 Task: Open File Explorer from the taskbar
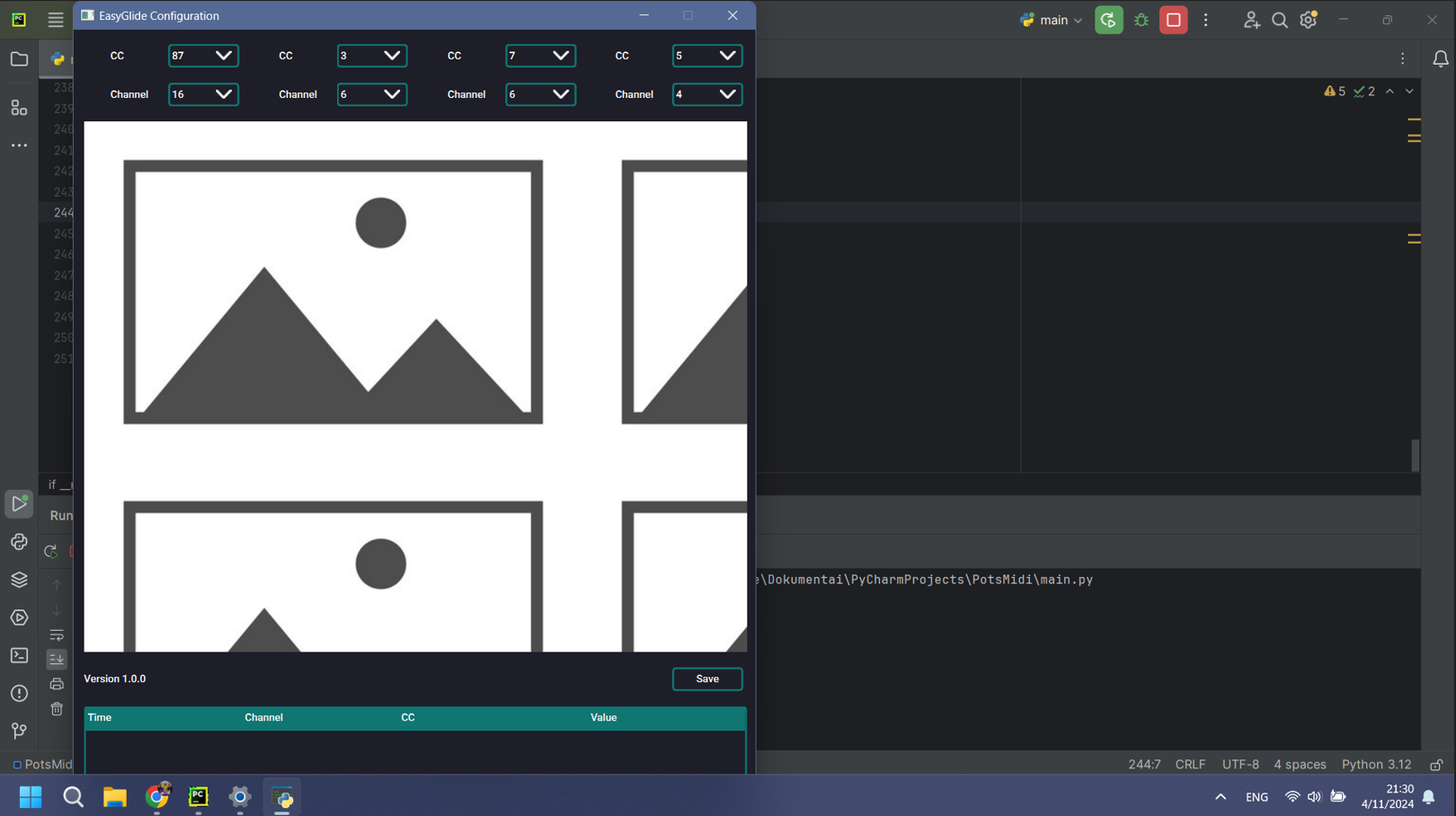[x=115, y=797]
